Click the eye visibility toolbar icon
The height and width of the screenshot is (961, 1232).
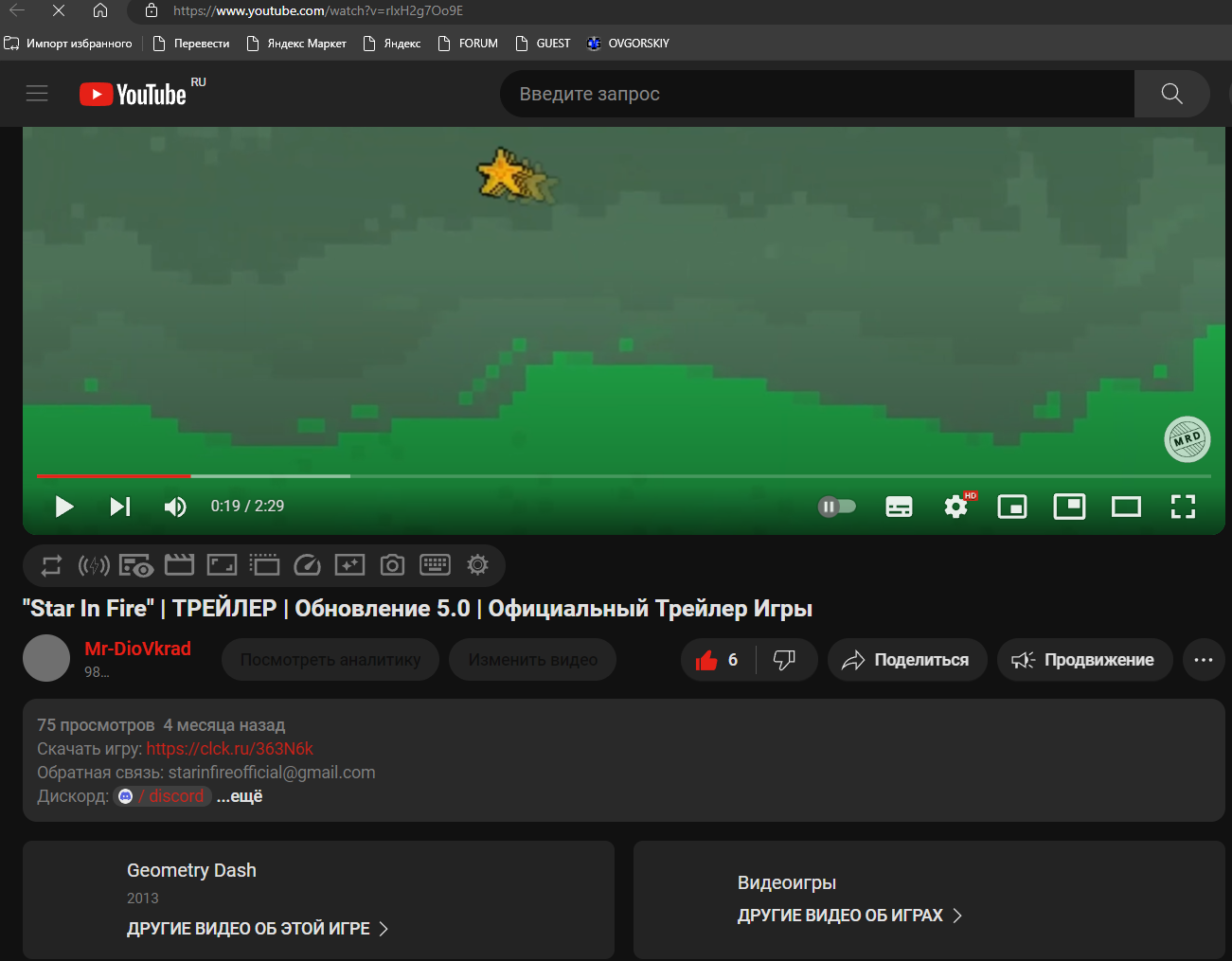click(136, 565)
